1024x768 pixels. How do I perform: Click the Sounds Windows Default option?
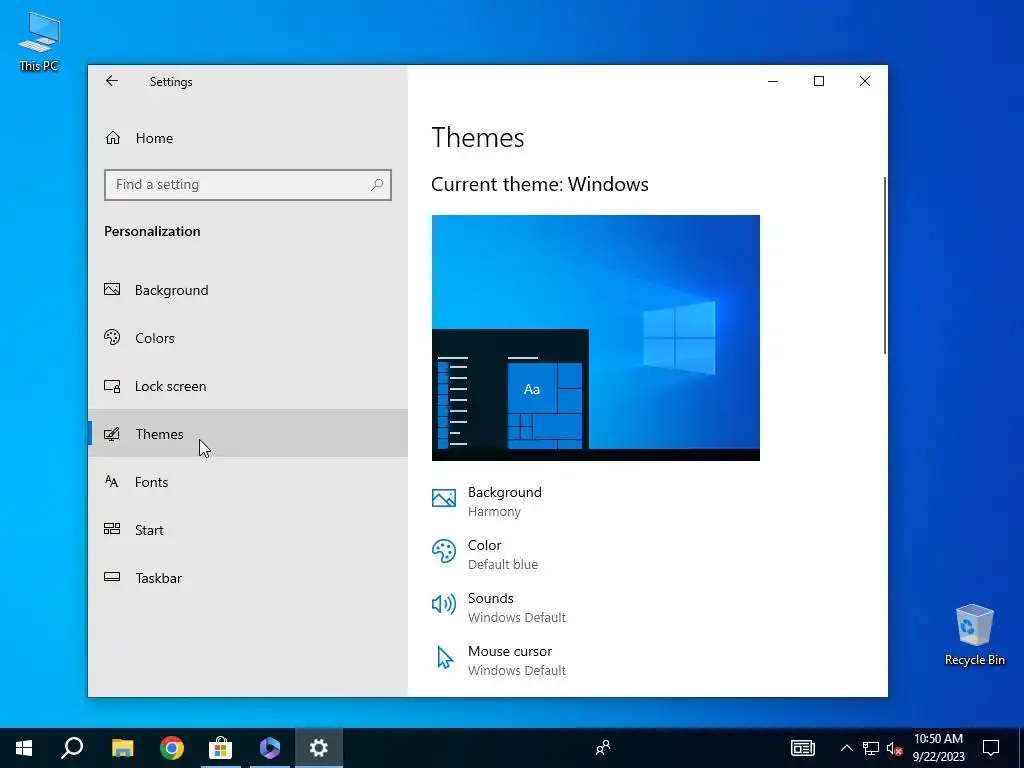tap(499, 607)
